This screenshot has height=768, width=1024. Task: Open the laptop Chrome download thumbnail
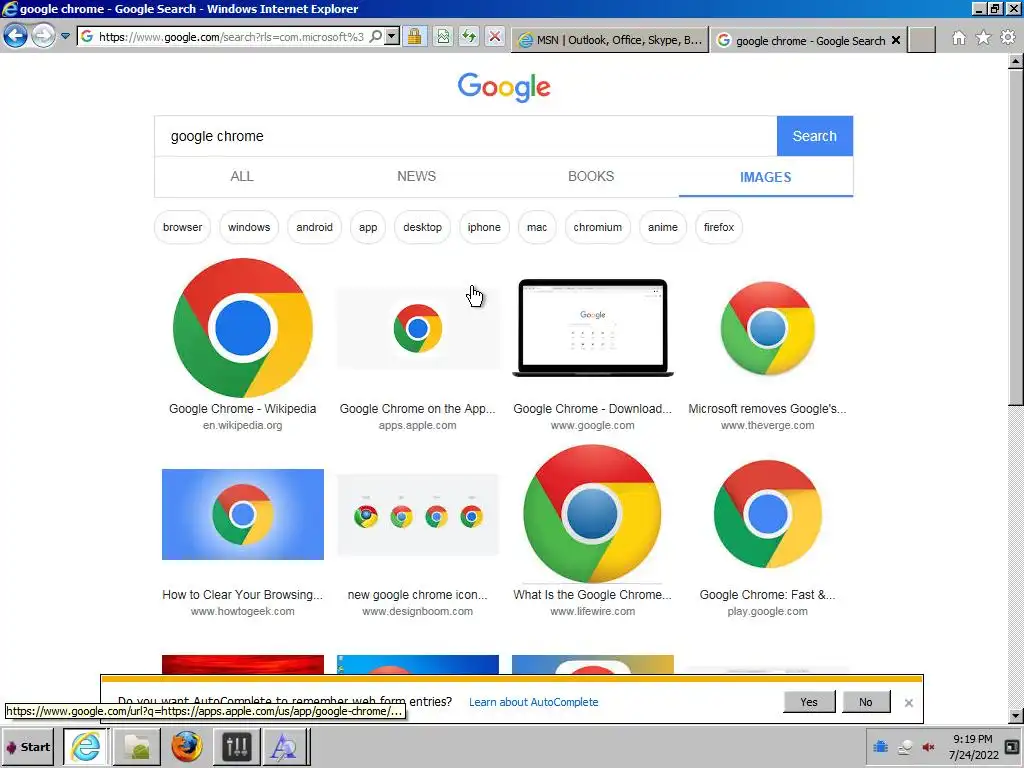(592, 328)
